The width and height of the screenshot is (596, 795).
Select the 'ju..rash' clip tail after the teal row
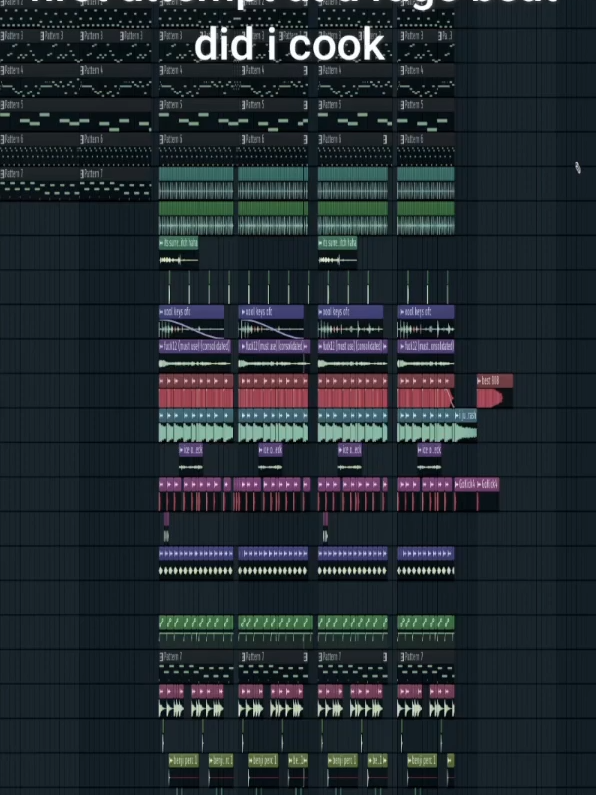pos(466,425)
